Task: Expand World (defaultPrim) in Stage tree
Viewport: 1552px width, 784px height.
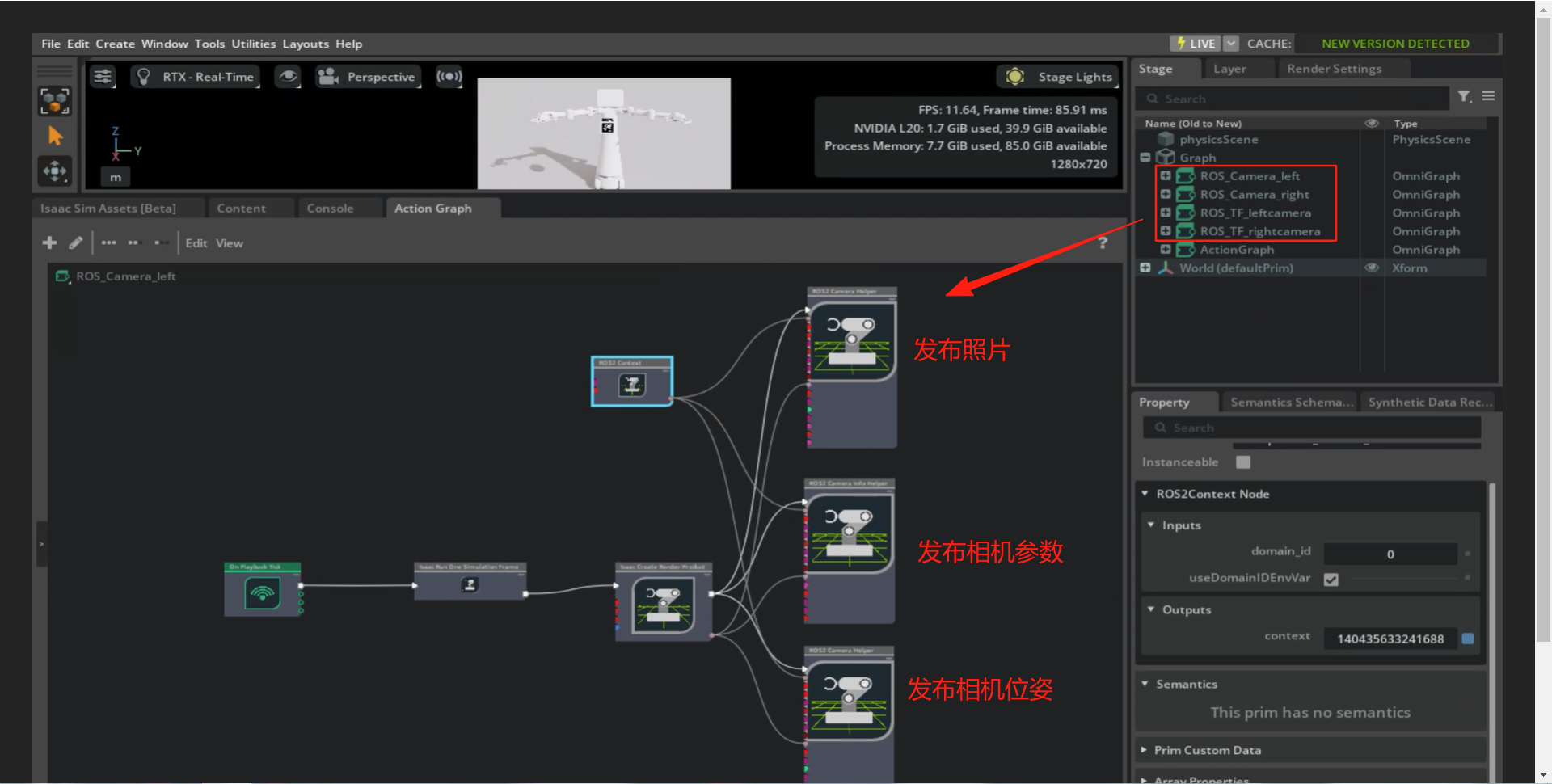Action: 1145,268
